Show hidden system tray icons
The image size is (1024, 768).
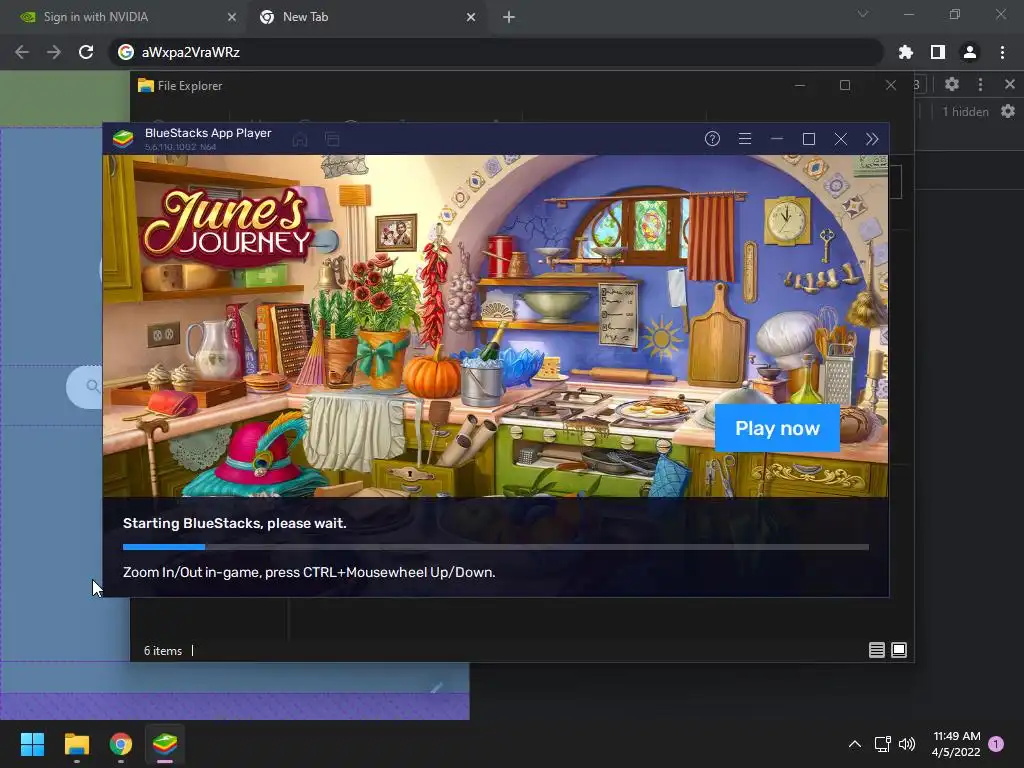855,744
